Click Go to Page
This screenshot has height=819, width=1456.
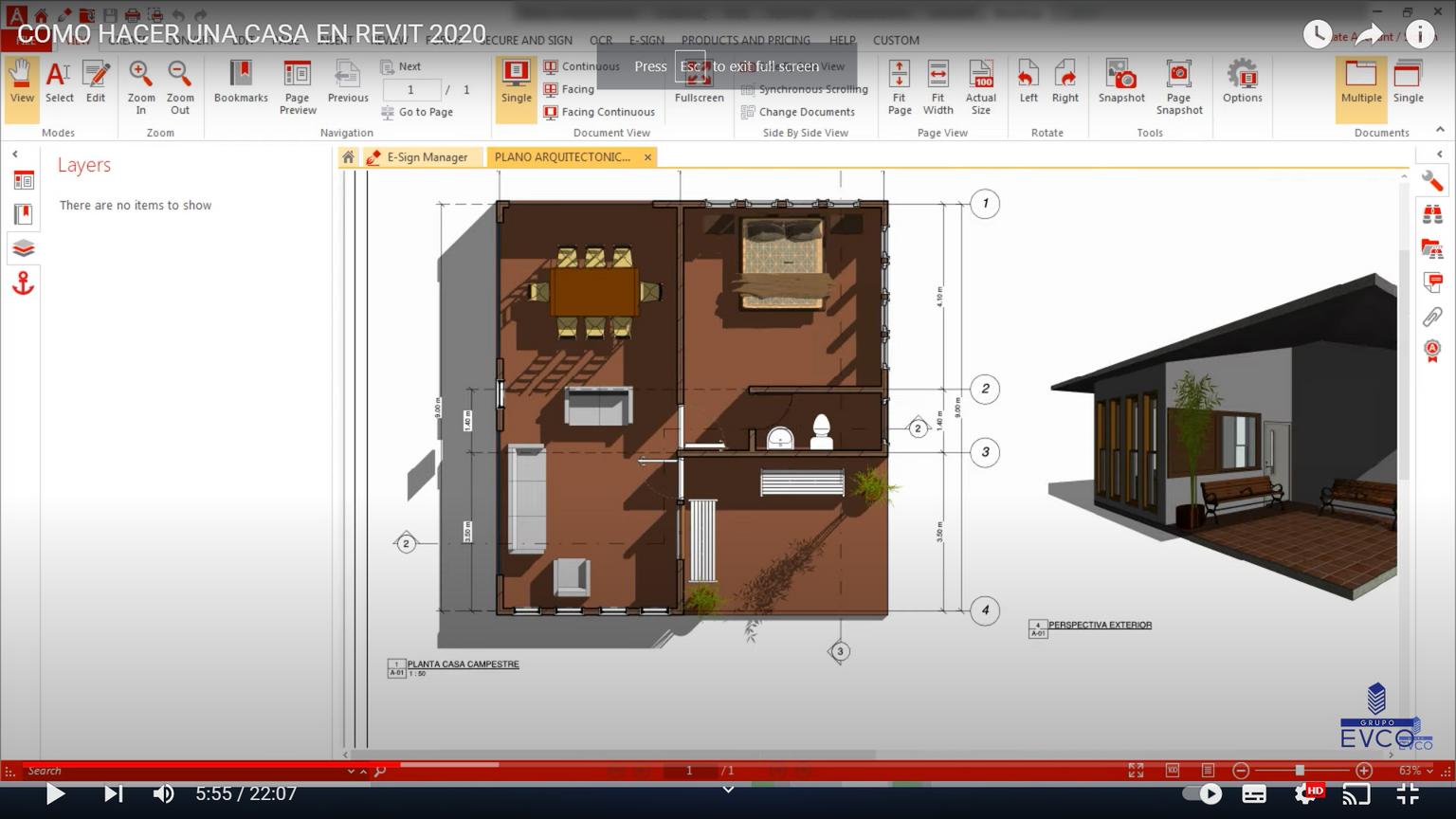417,112
